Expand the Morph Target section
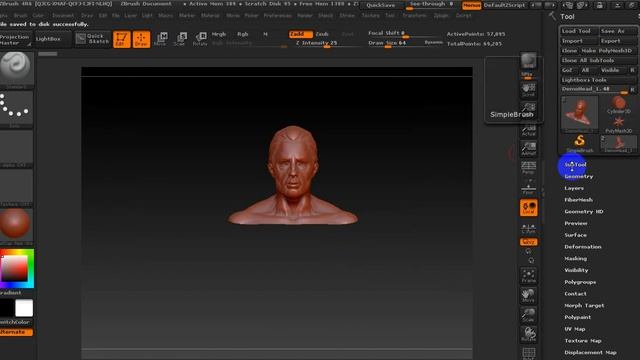Image resolution: width=640 pixels, height=360 pixels. 584,305
